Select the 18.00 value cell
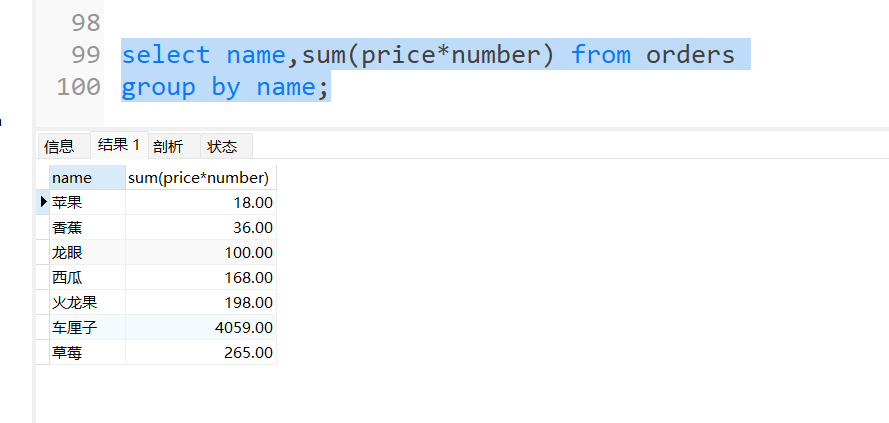889x423 pixels. (x=200, y=202)
